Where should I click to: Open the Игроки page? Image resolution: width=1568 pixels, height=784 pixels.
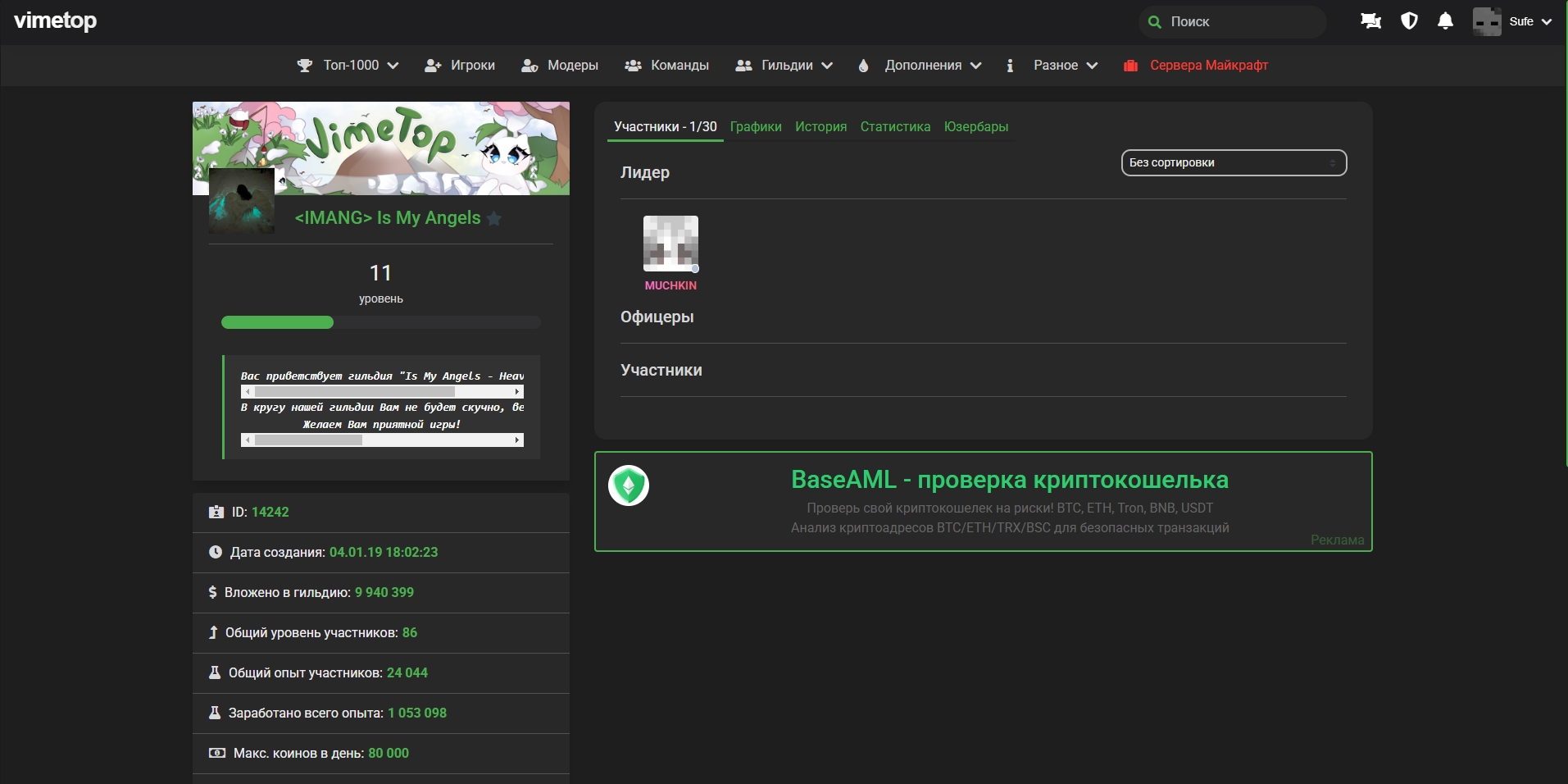tap(460, 66)
